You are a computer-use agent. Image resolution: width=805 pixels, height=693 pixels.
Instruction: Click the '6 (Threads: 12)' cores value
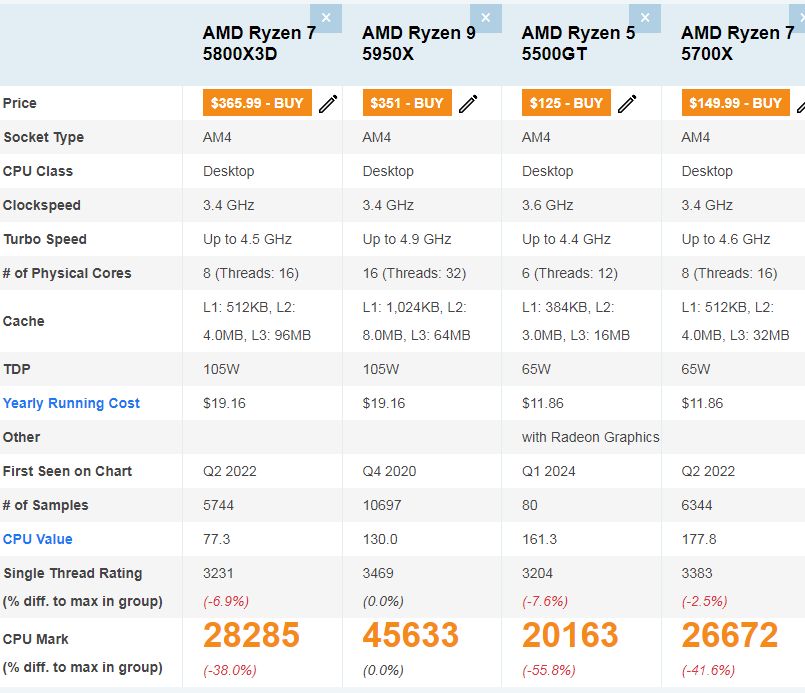pyautogui.click(x=570, y=273)
